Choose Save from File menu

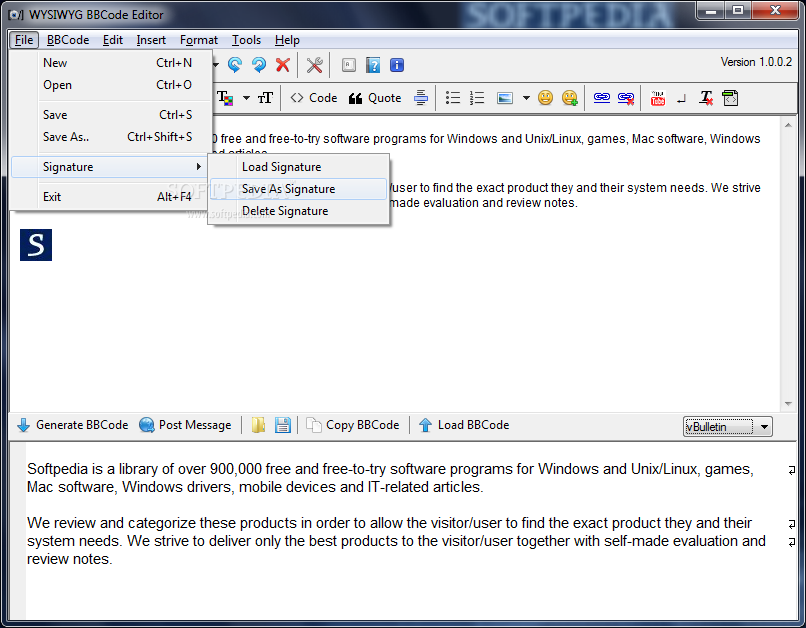click(111, 115)
